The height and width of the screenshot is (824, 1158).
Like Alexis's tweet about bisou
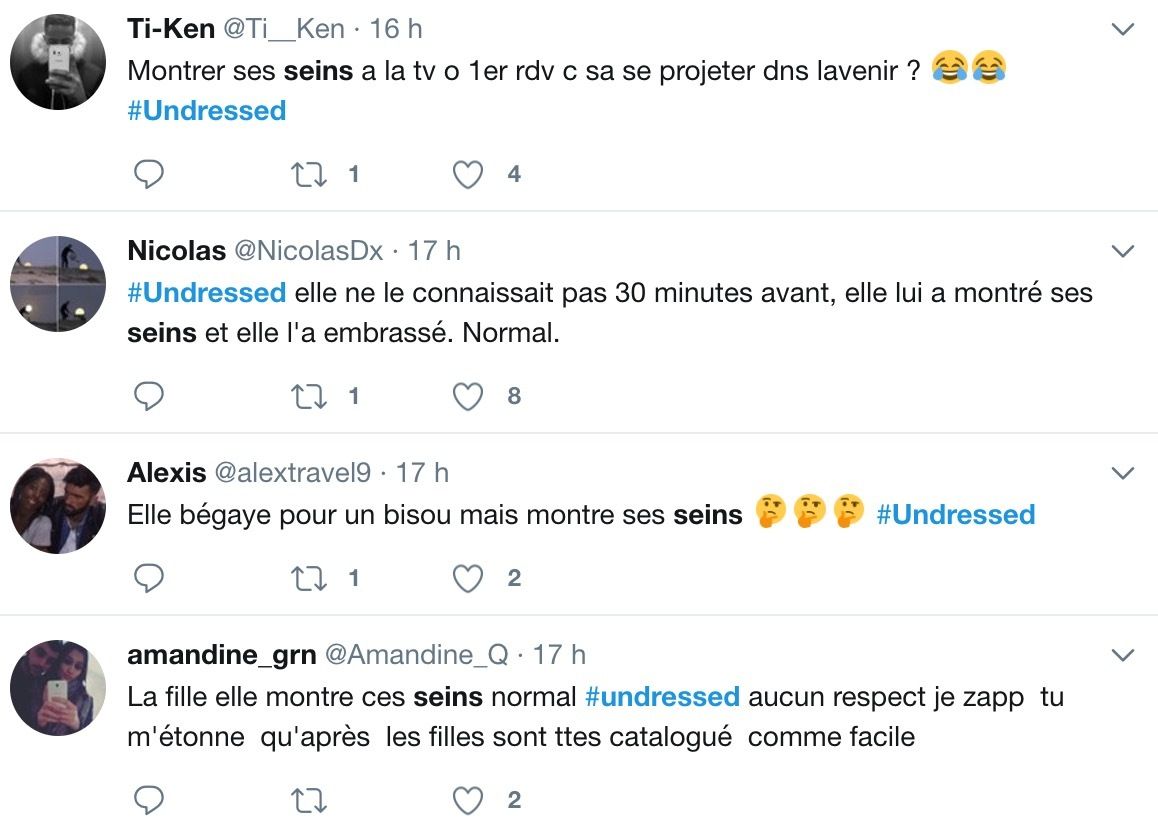tap(468, 579)
